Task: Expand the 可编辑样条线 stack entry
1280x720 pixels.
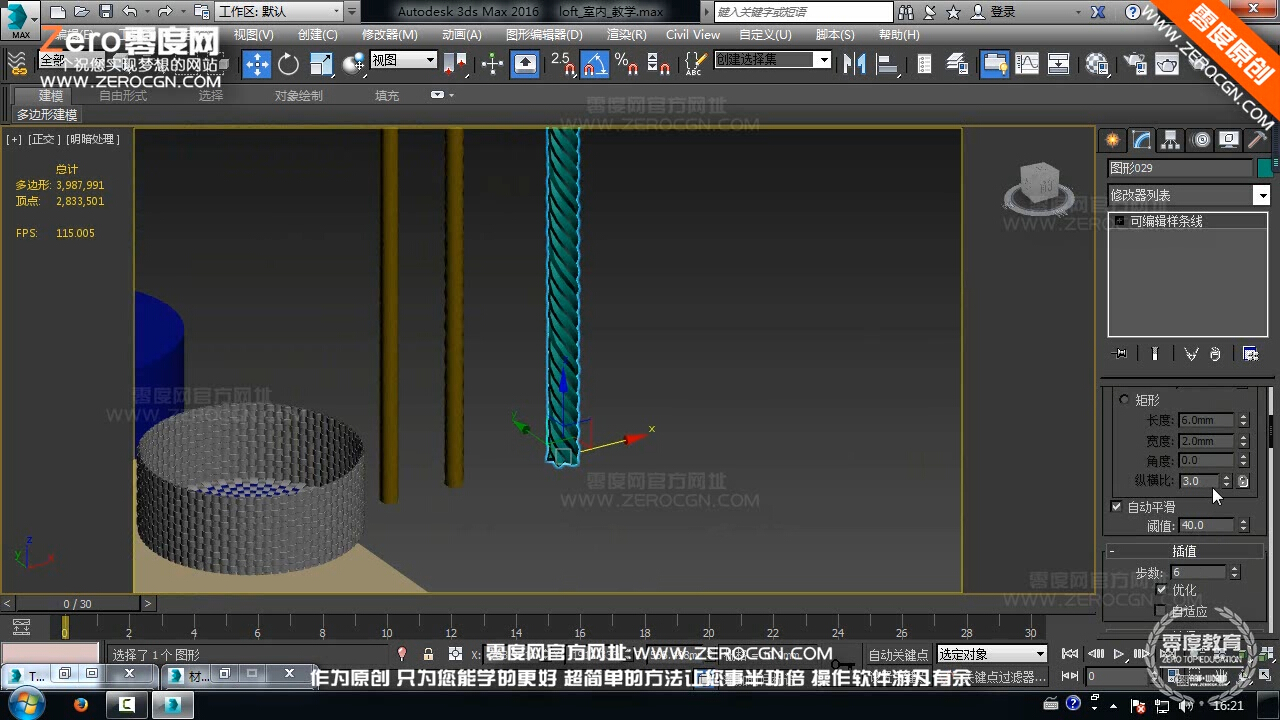Action: (x=1120, y=221)
